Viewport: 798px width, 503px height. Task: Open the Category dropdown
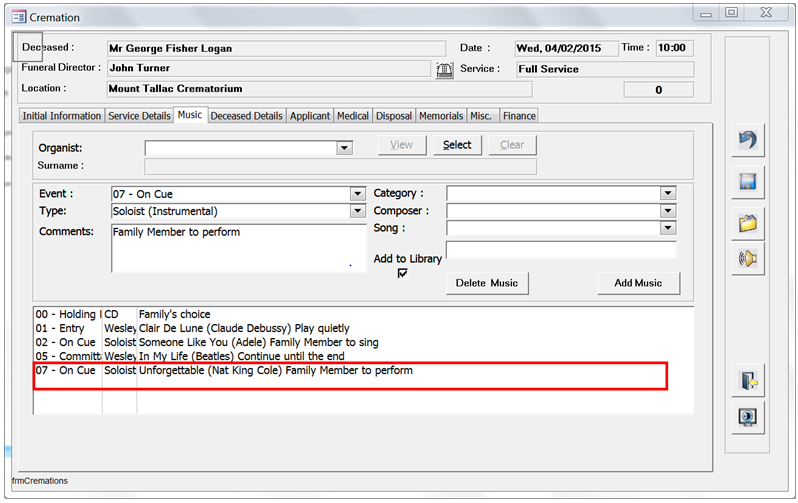click(668, 194)
